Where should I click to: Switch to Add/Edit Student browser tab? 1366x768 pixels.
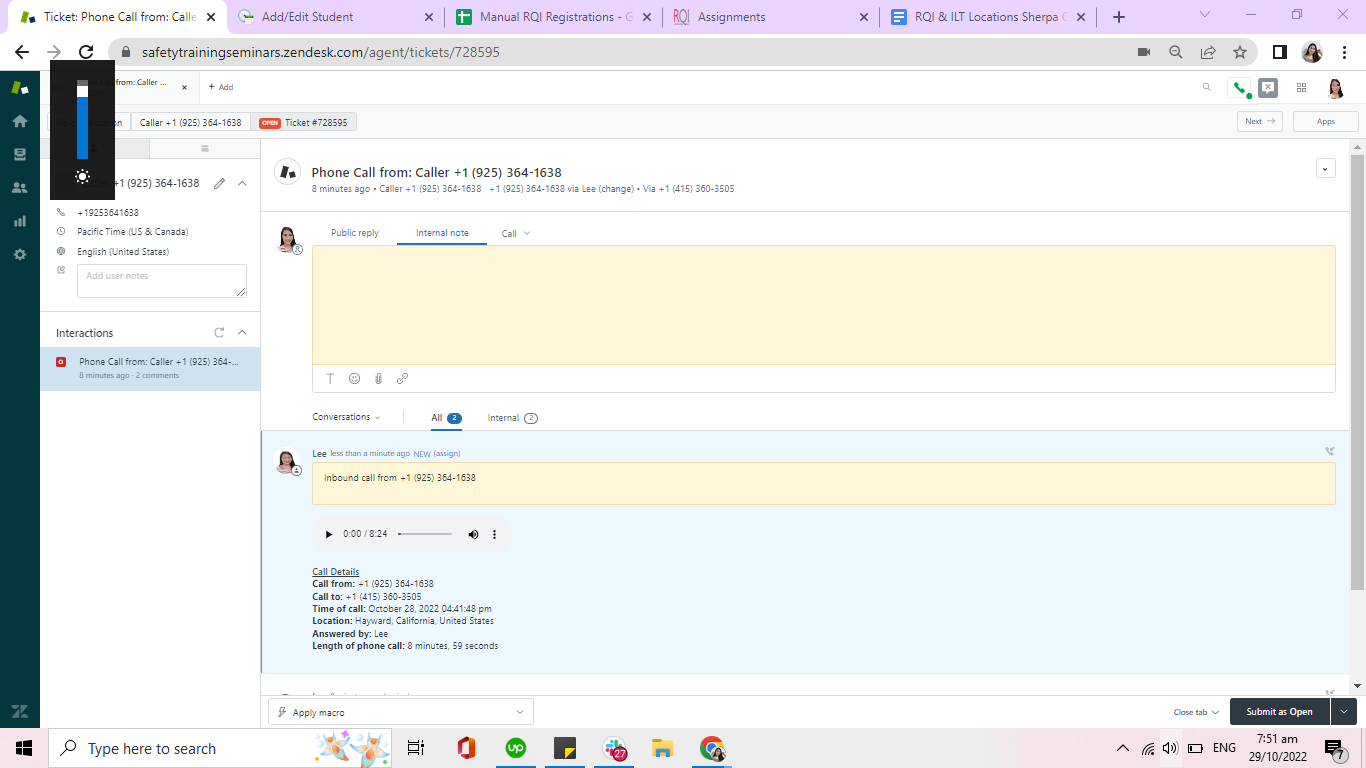click(x=335, y=17)
